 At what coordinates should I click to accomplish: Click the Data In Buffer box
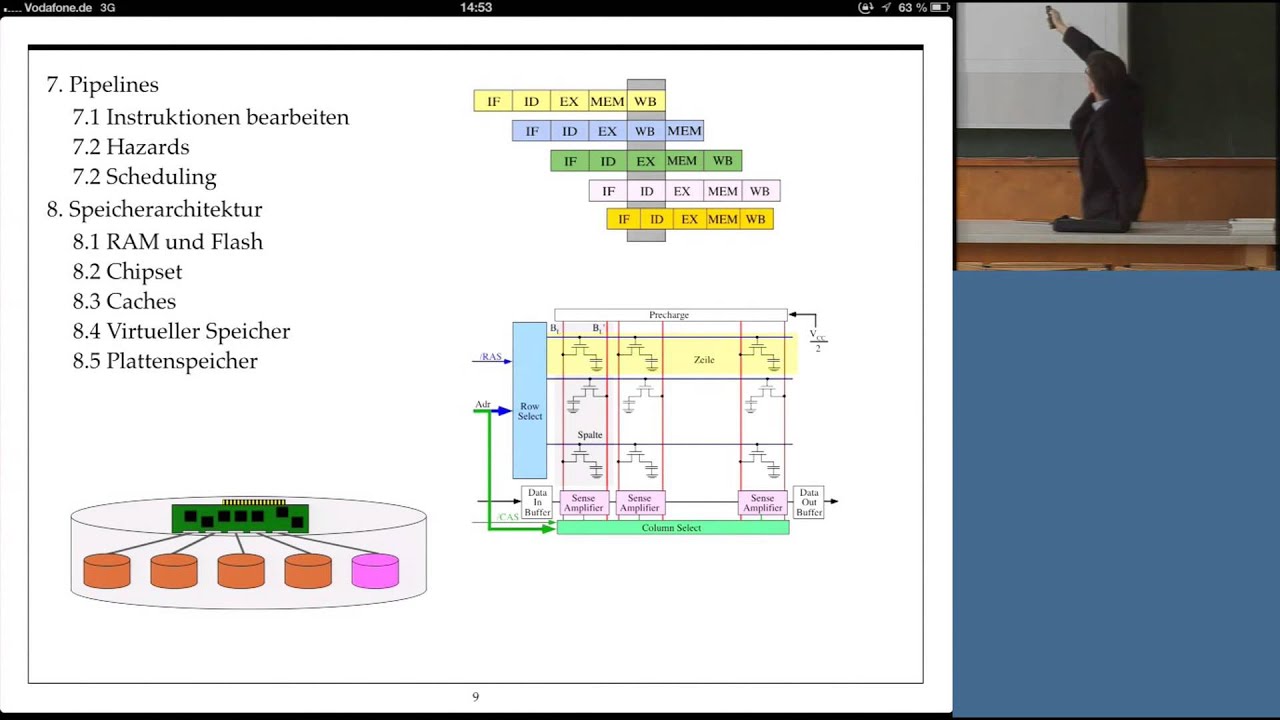point(537,502)
